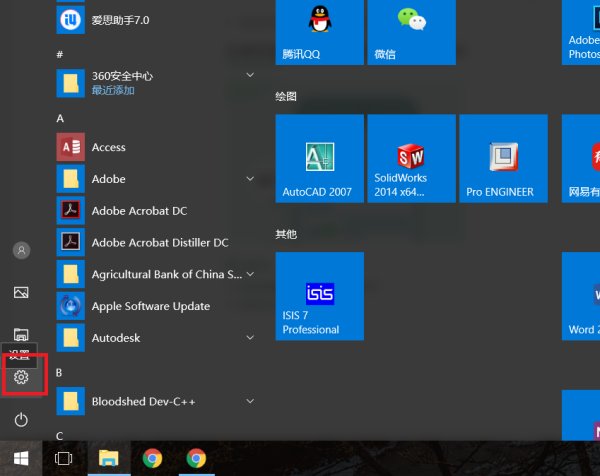Expand the Bloodshed Dev-C++ folder
Screen dimensions: 600x476
tap(250, 401)
